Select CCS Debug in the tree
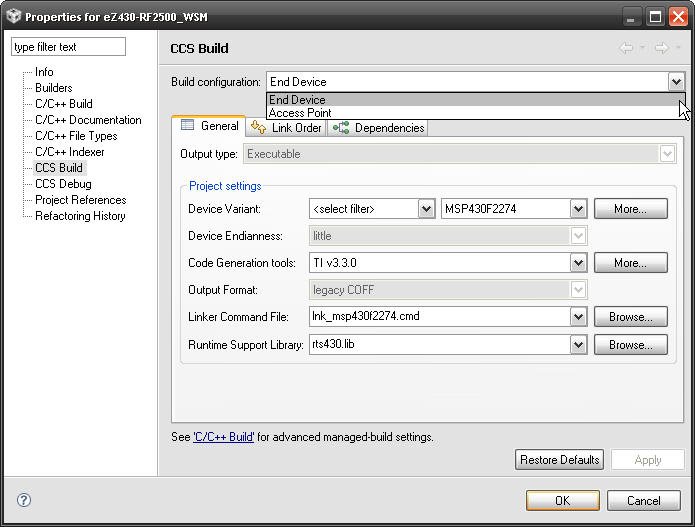 pos(63,183)
